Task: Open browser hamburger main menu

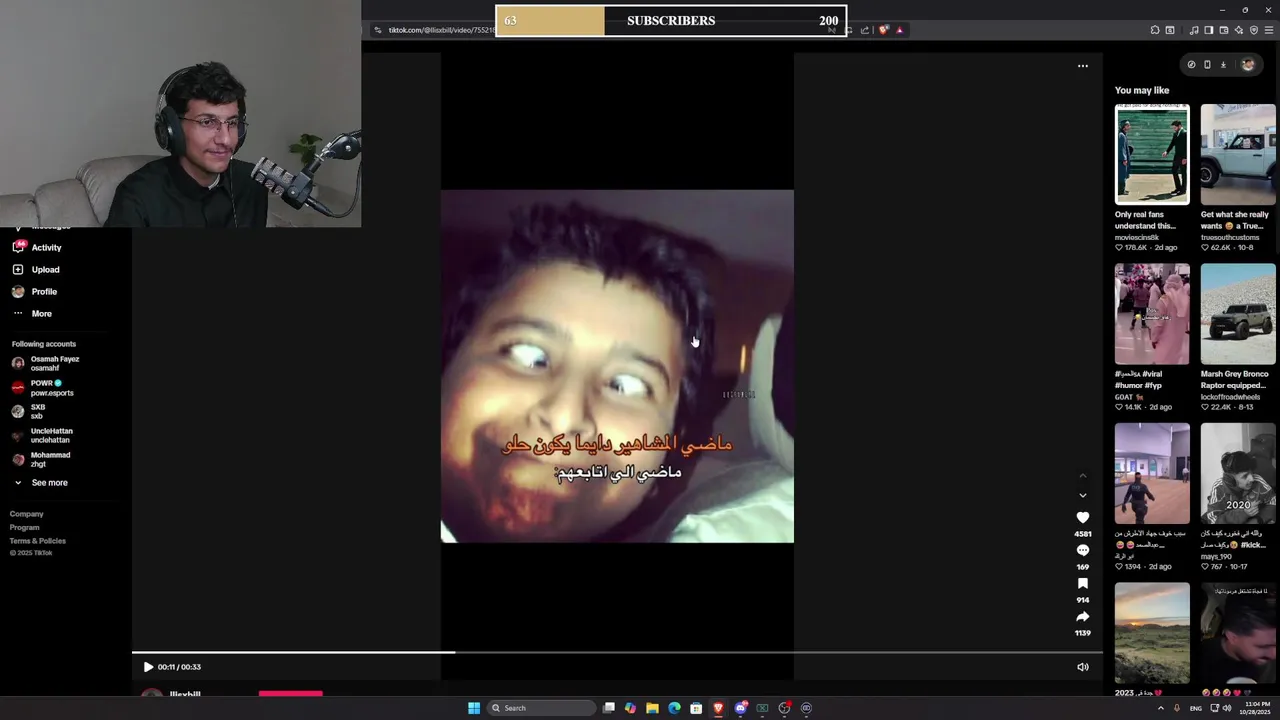Action: 1270,30
